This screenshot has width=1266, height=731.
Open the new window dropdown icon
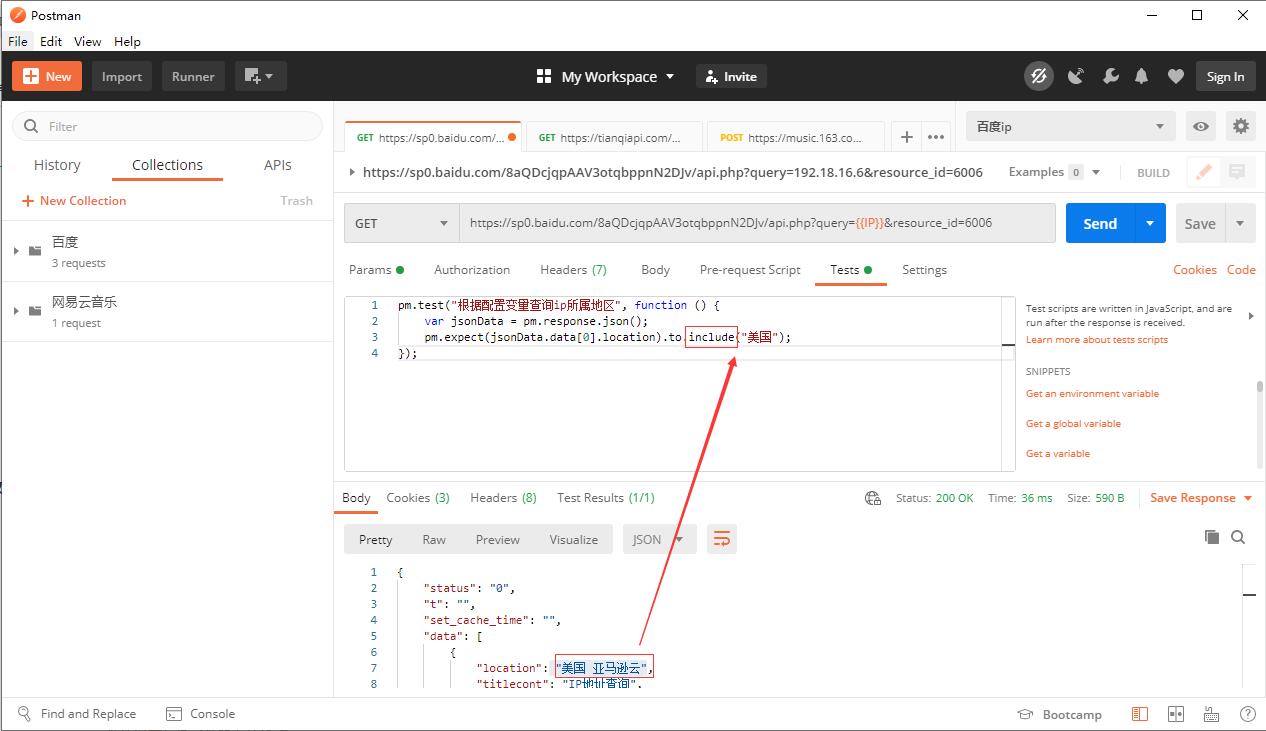click(x=260, y=76)
